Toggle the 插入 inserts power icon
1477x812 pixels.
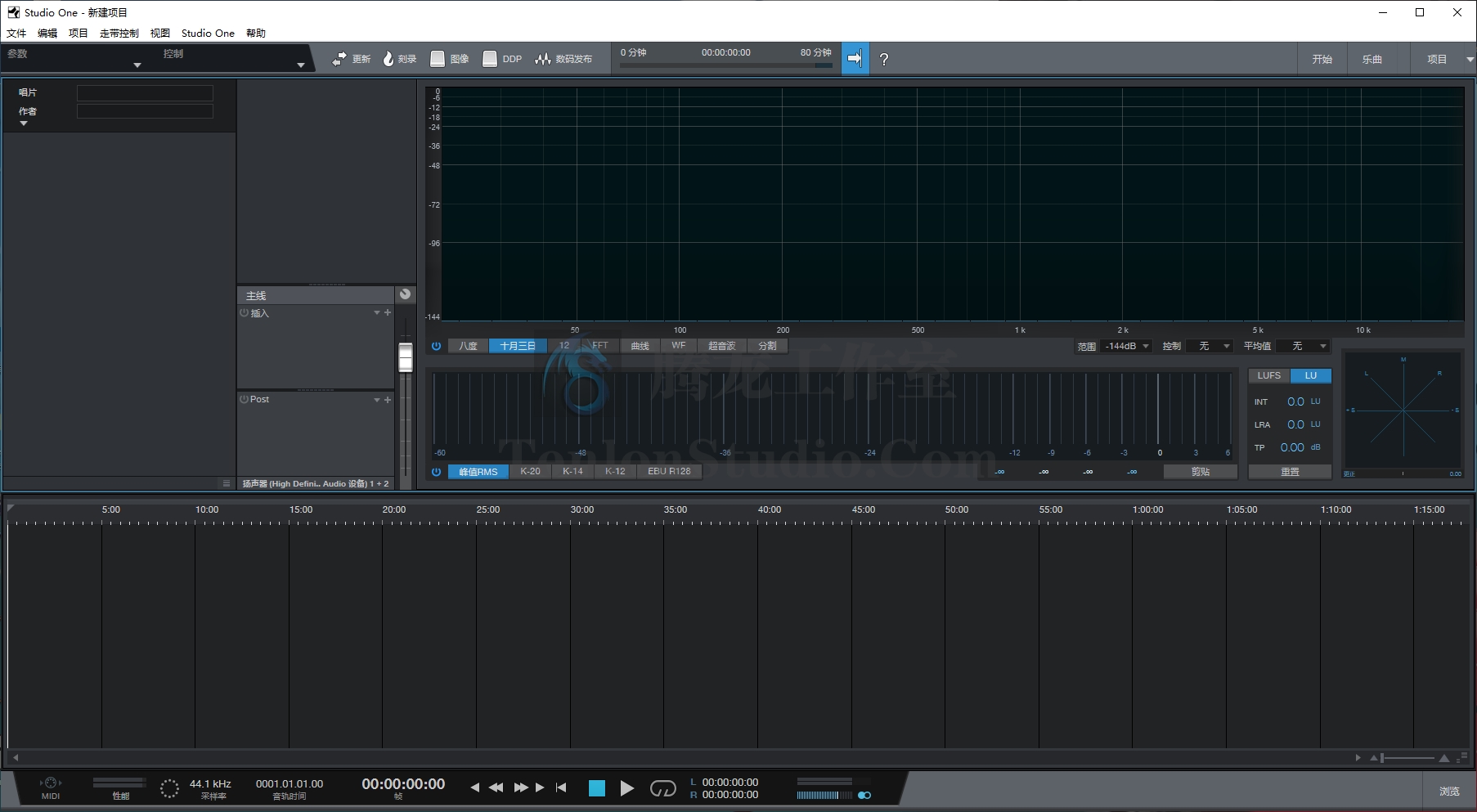pyautogui.click(x=244, y=312)
